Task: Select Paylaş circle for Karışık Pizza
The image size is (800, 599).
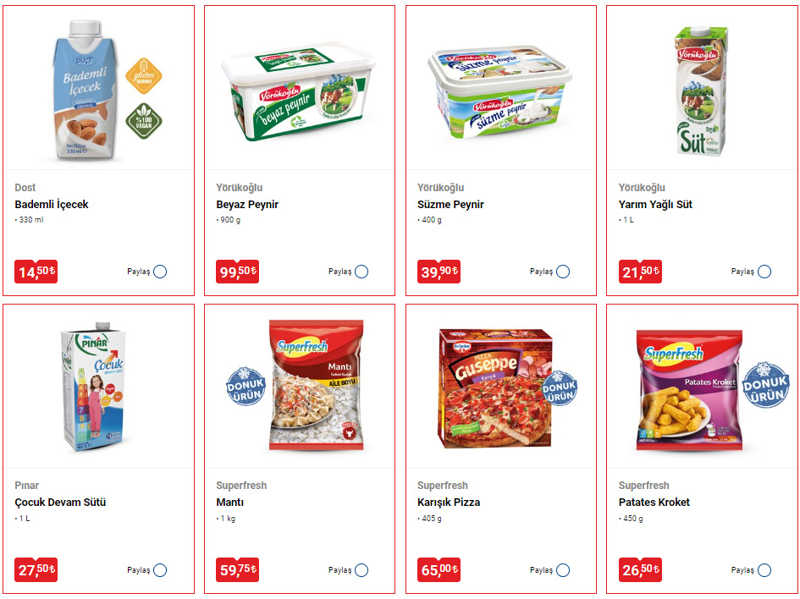Action: pos(563,570)
